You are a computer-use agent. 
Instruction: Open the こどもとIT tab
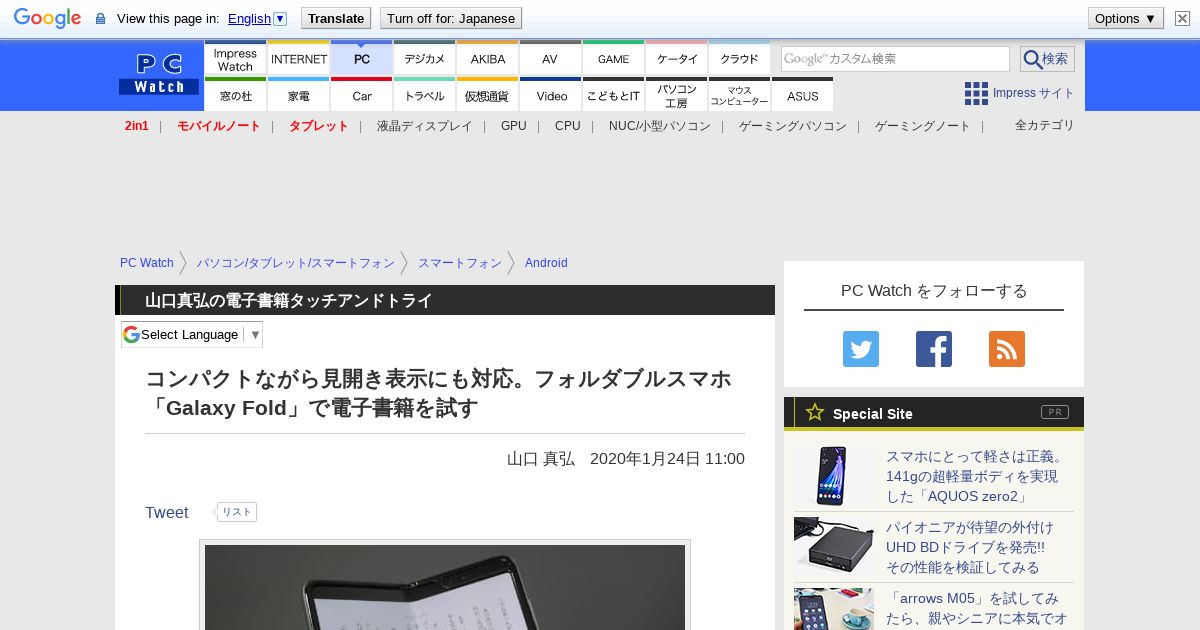click(614, 95)
